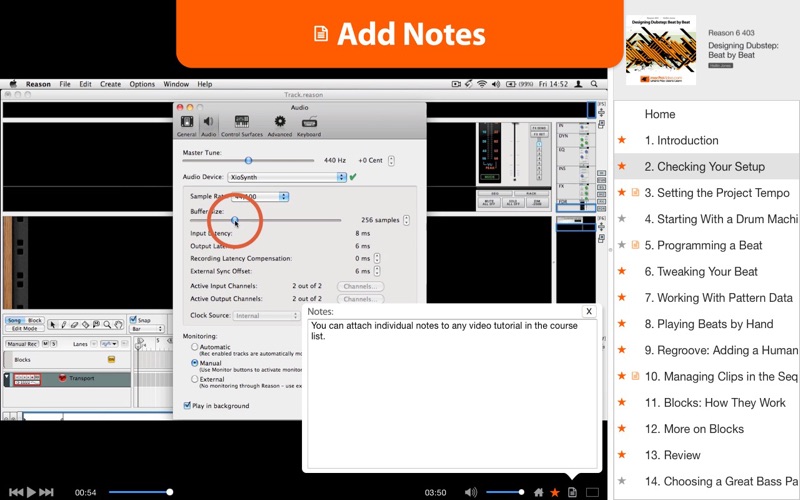Open the Options menu
The height and width of the screenshot is (500, 800).
pos(142,84)
